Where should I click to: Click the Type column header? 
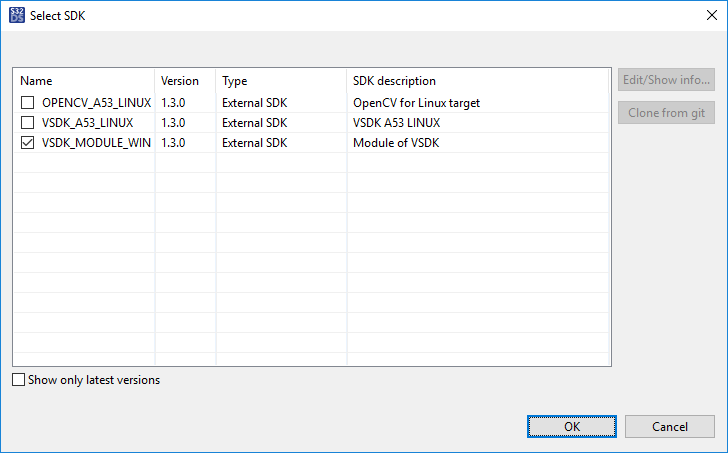coord(280,81)
